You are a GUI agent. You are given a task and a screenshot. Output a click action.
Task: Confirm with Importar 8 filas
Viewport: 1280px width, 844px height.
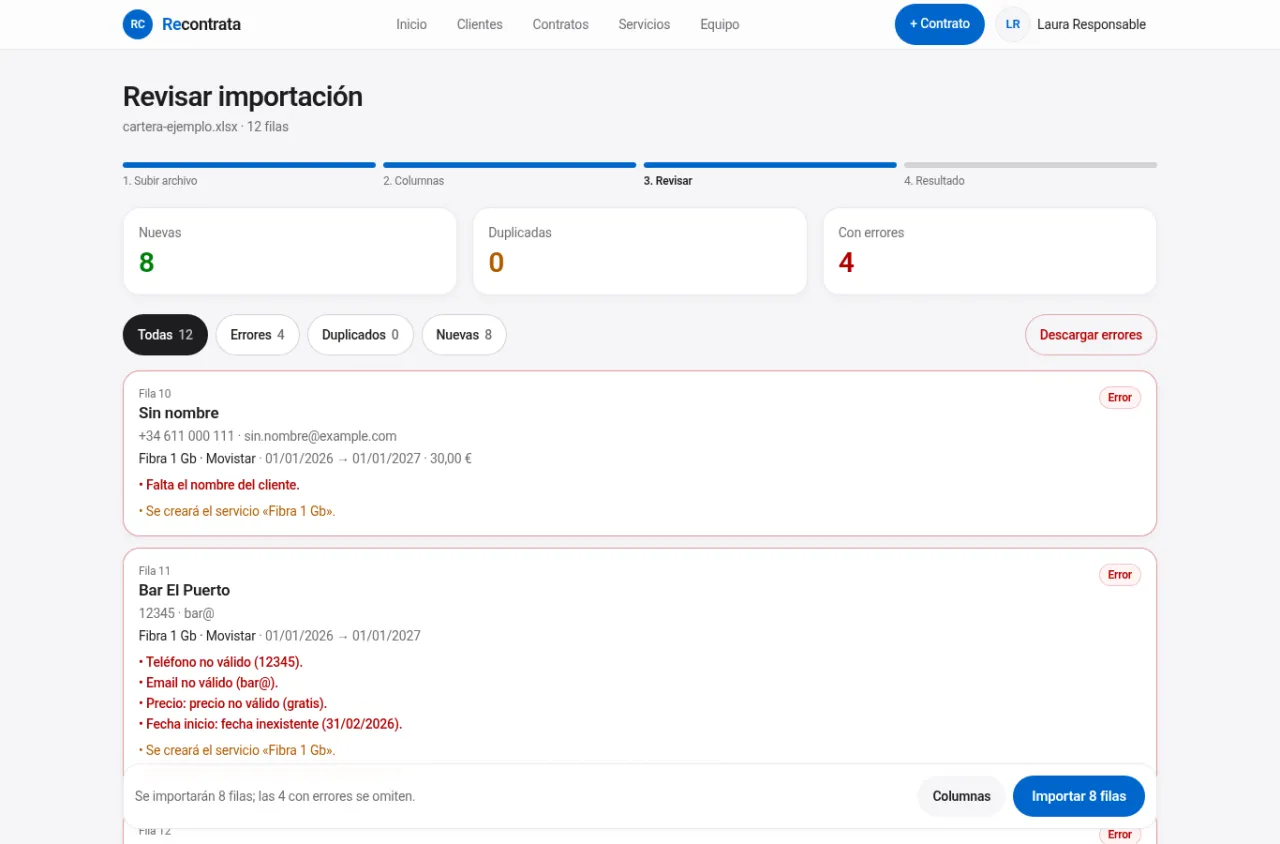click(x=1079, y=796)
